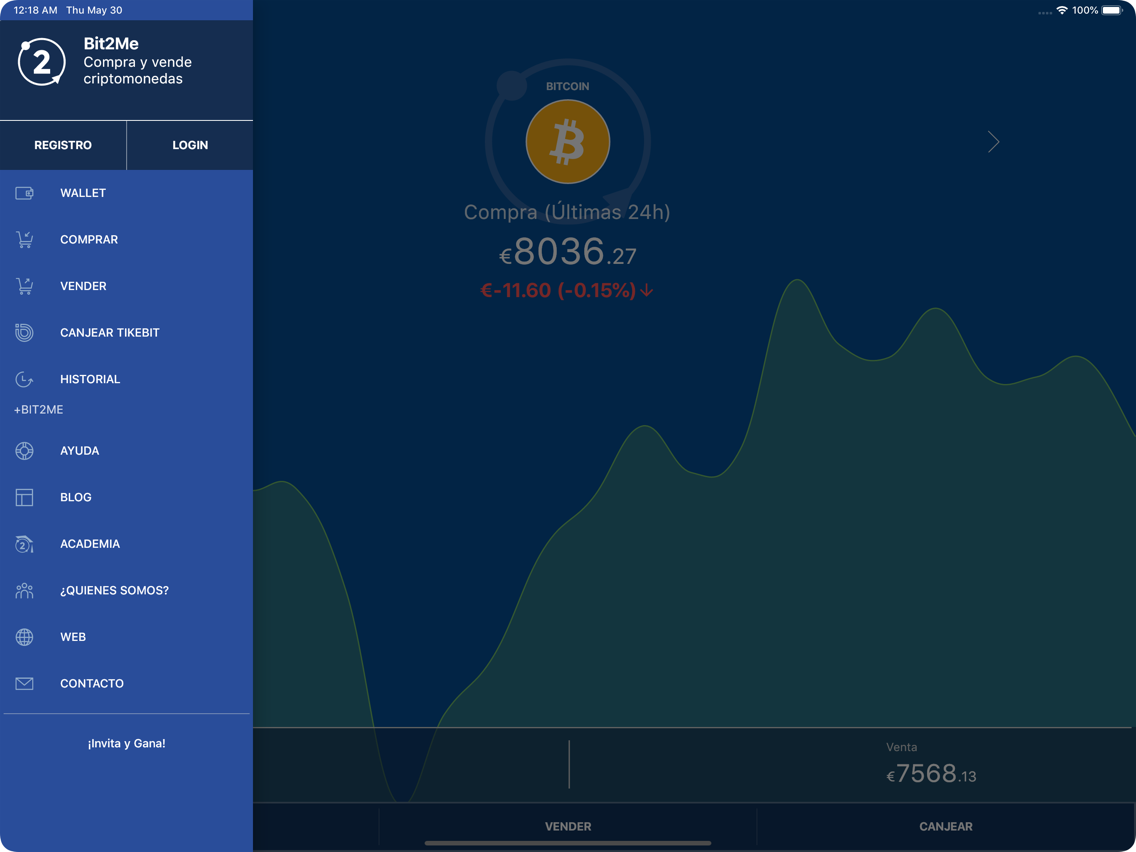This screenshot has width=1136, height=852.
Task: Advance to next cryptocurrency with the chevron
Action: coord(993,142)
